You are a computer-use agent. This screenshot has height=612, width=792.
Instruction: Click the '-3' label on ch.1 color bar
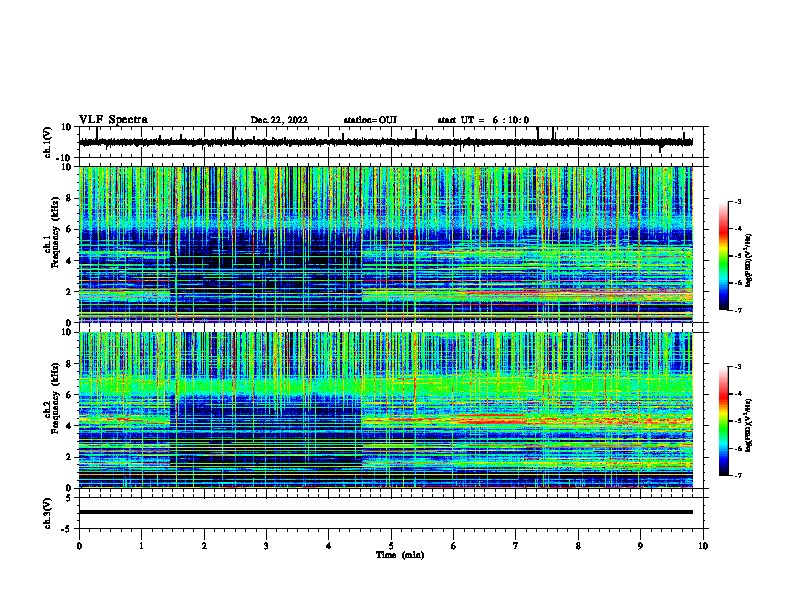737,202
